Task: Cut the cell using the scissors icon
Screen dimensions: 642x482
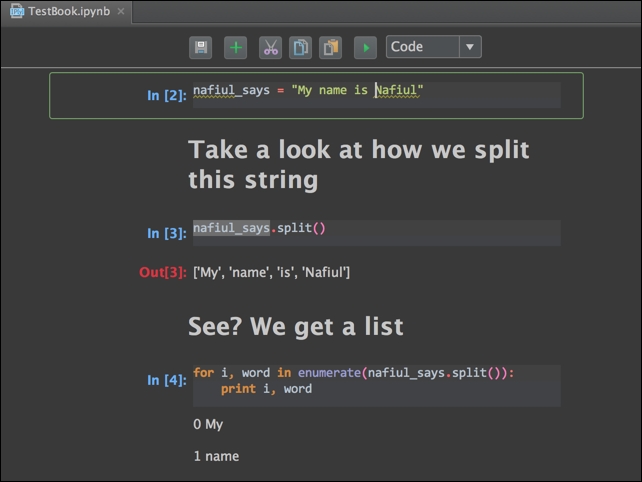Action: (x=270, y=48)
